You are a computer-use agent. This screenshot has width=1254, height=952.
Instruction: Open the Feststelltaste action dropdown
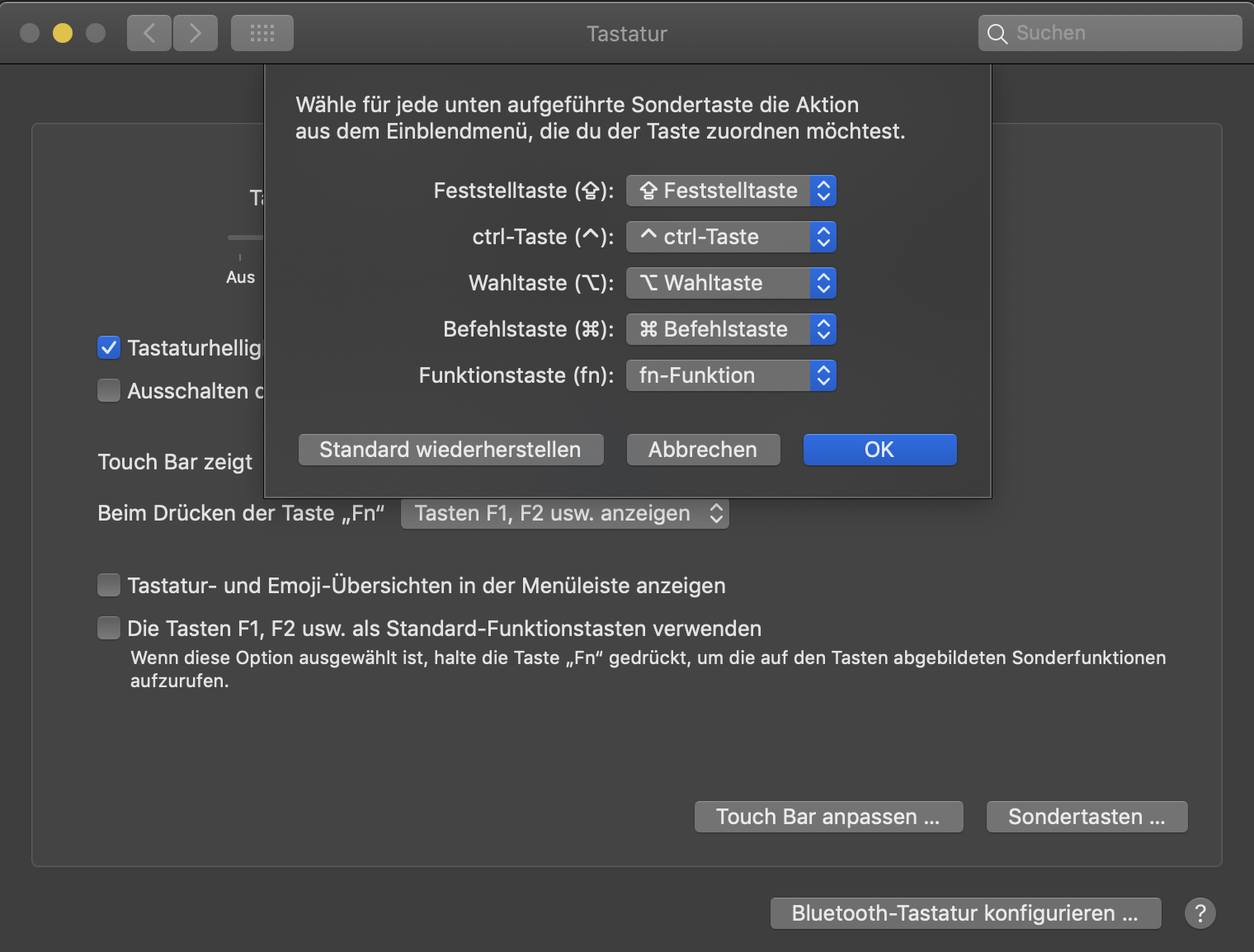click(731, 191)
